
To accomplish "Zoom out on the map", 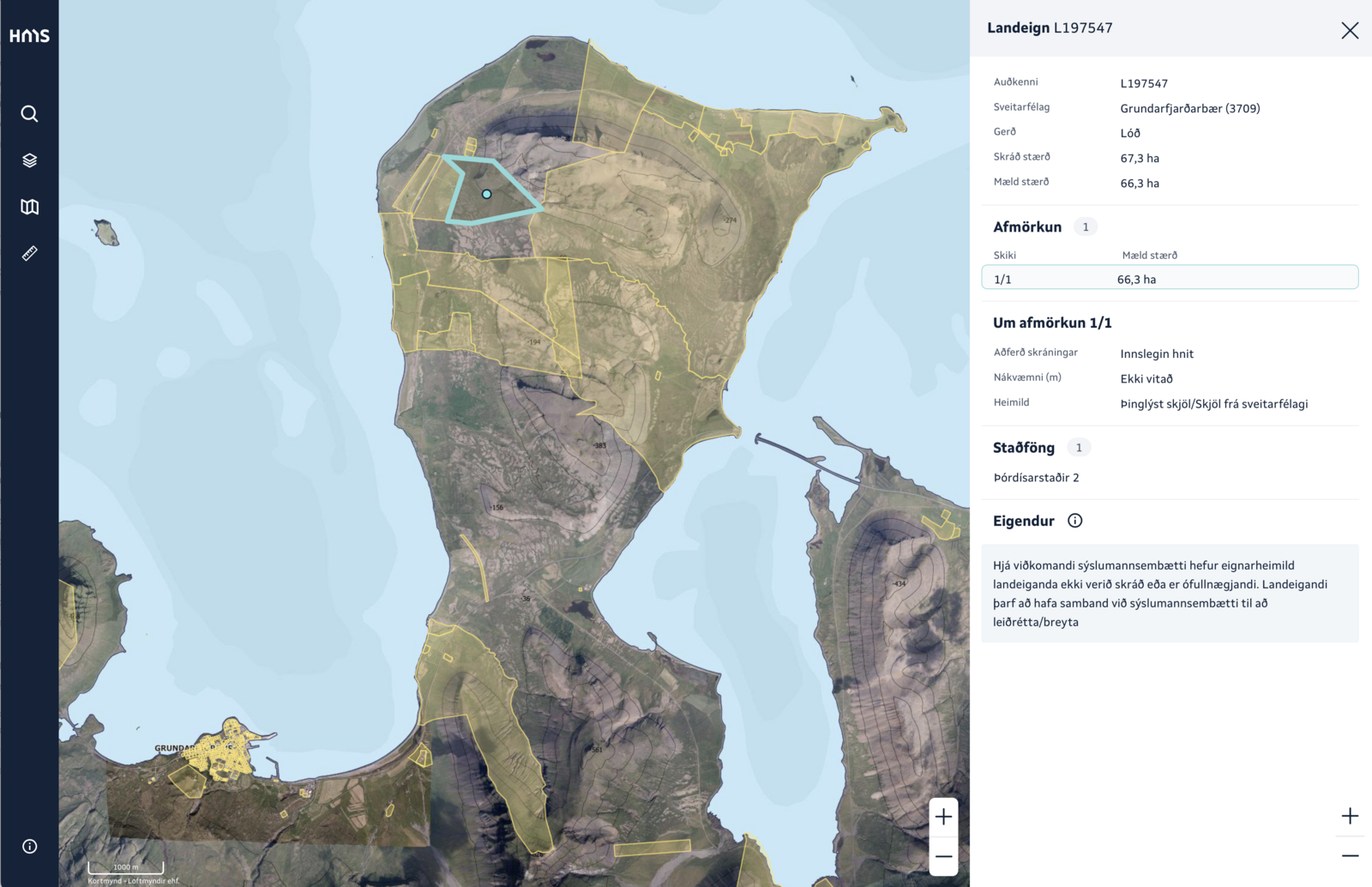I will pos(943,856).
